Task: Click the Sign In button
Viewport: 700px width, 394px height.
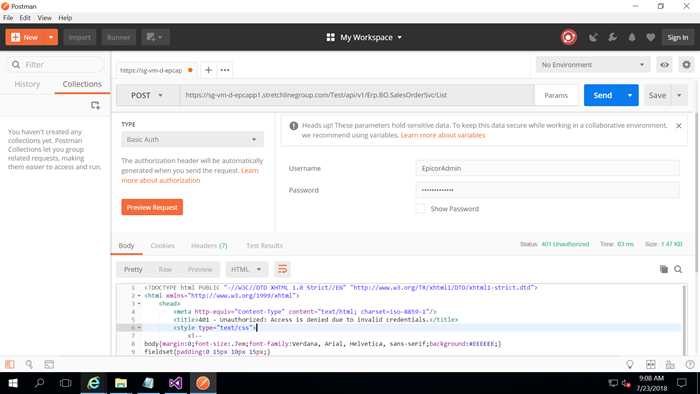Action: (678, 37)
